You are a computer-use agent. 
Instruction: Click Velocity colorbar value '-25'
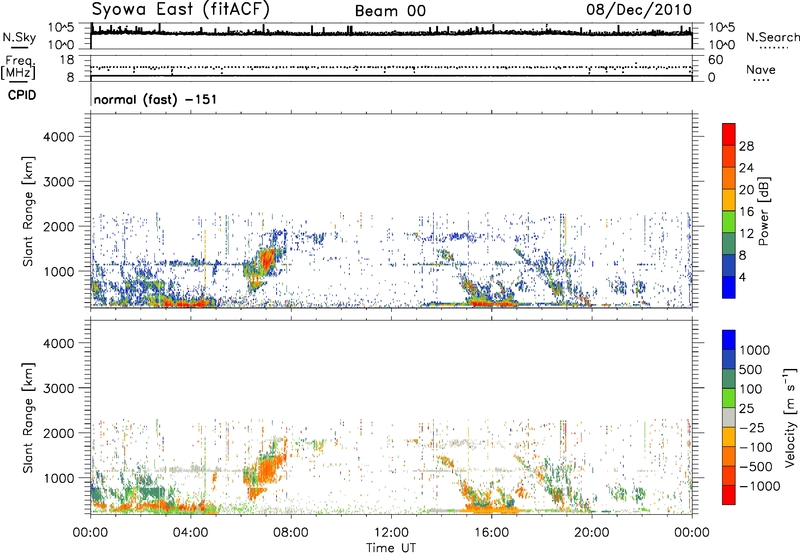[752, 427]
